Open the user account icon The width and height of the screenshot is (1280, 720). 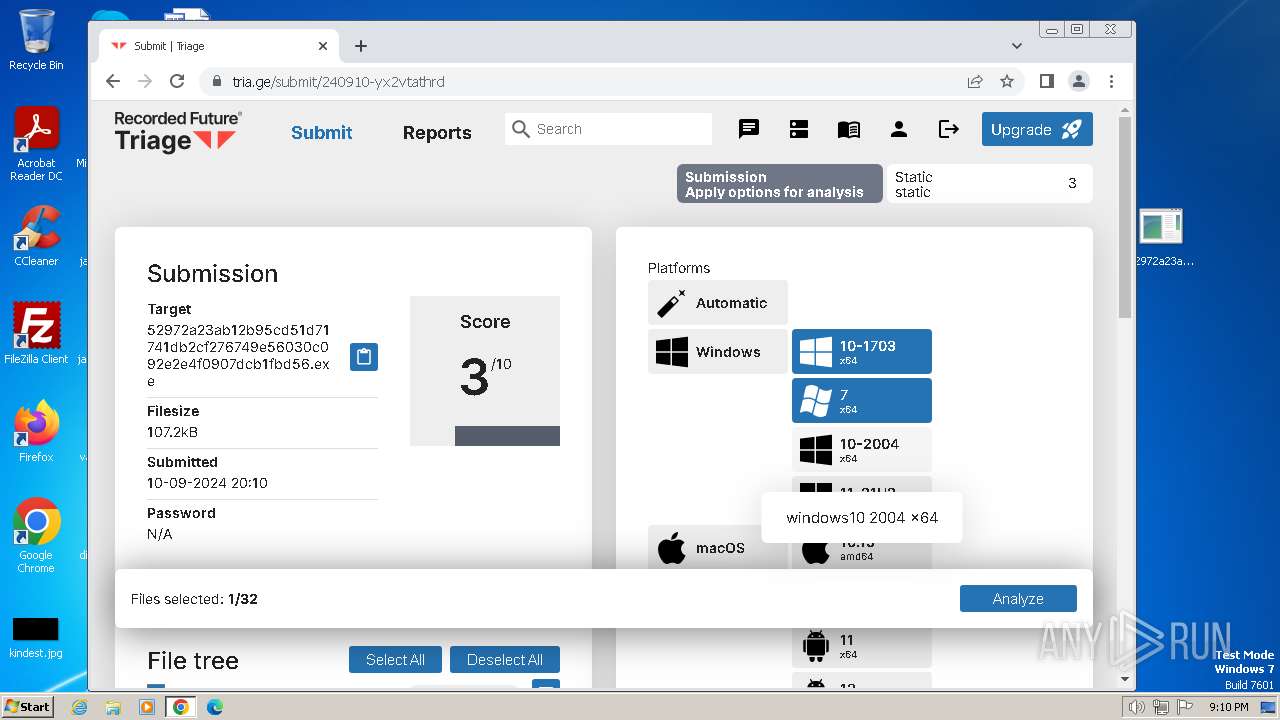pyautogui.click(x=899, y=129)
